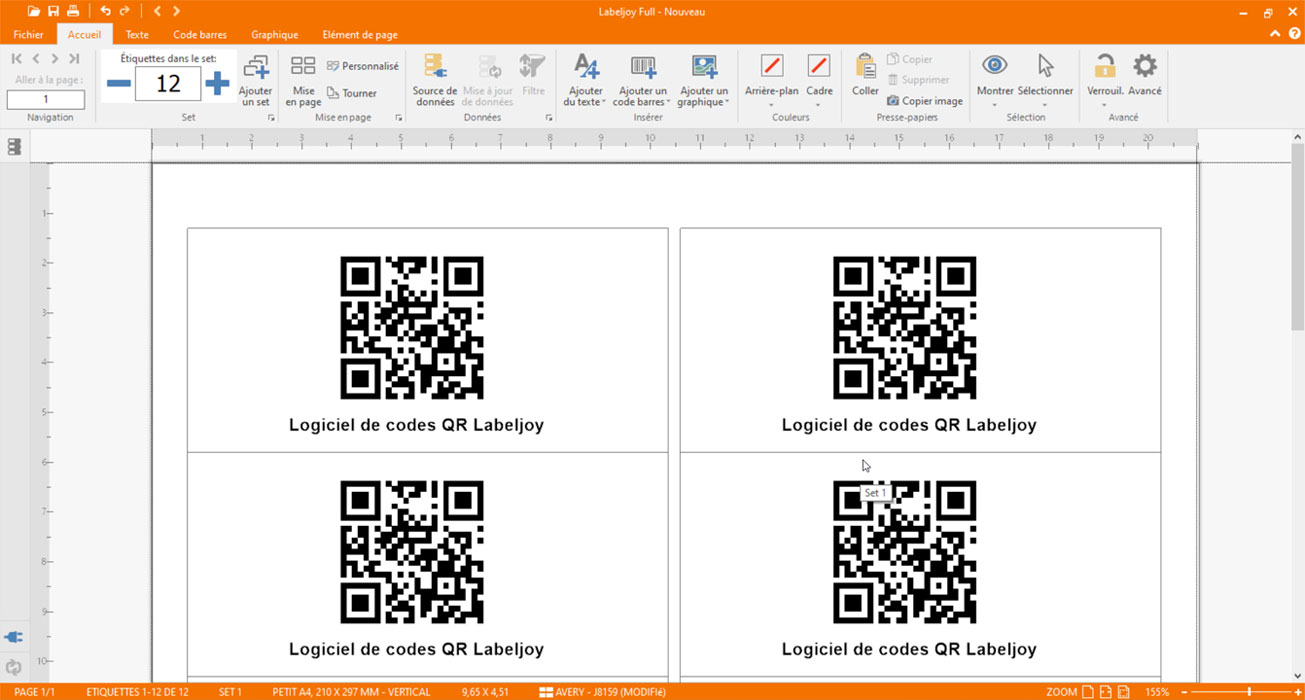
Task: Pick the 'Cadre' border color
Action: (819, 80)
